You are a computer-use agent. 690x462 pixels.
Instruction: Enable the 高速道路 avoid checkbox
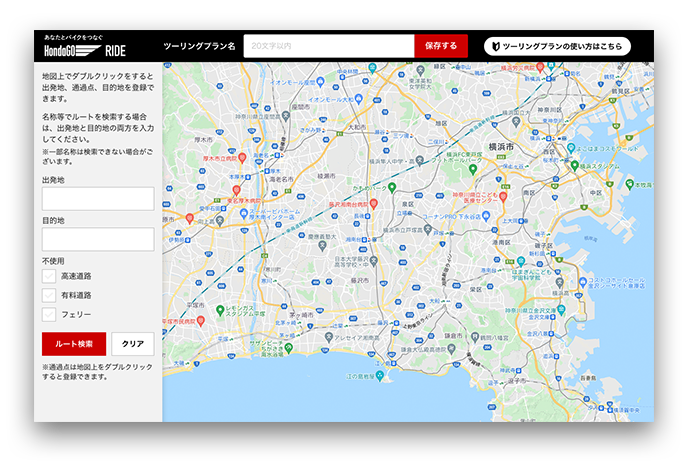coord(49,275)
